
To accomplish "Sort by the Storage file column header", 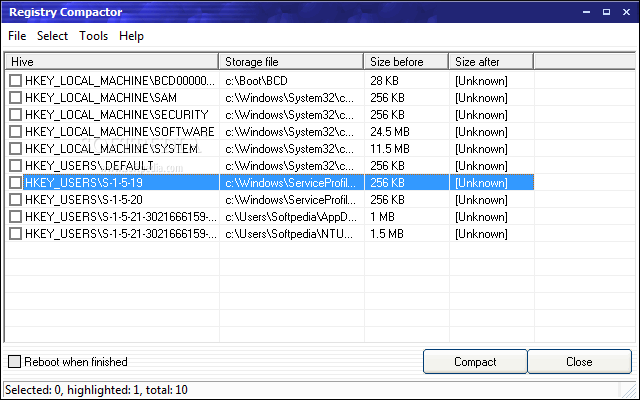I will (291, 62).
